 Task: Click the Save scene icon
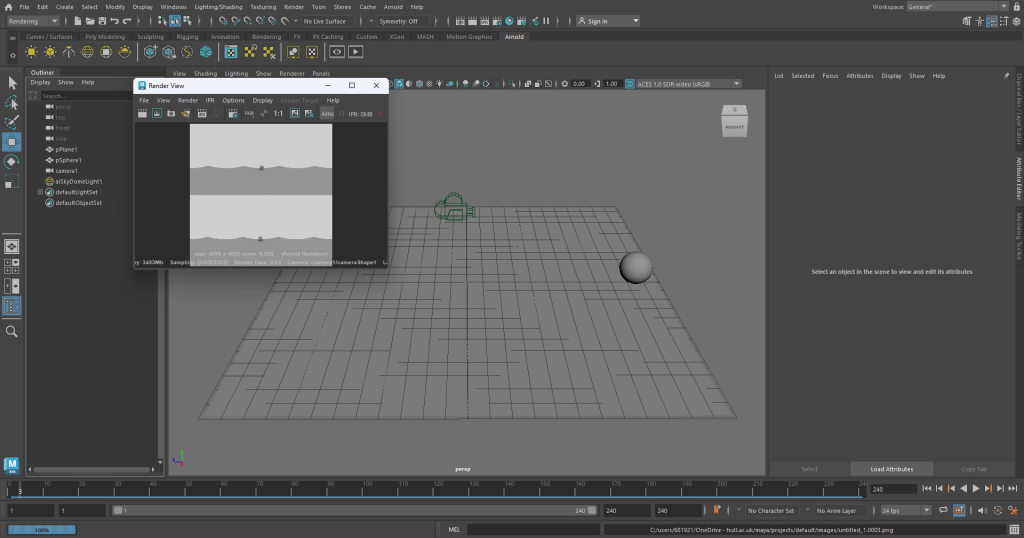[103, 21]
